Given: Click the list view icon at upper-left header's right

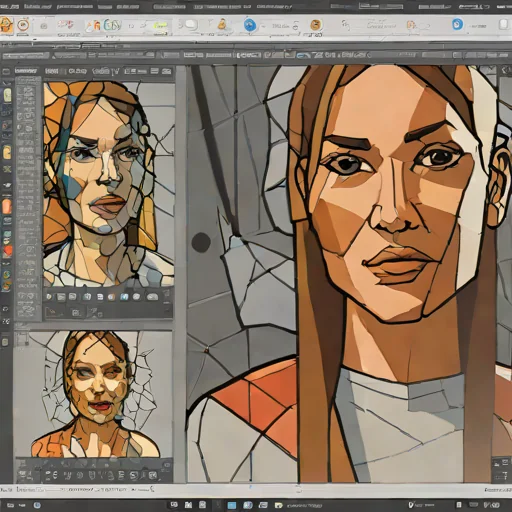Looking at the screenshot, I should pos(154,71).
